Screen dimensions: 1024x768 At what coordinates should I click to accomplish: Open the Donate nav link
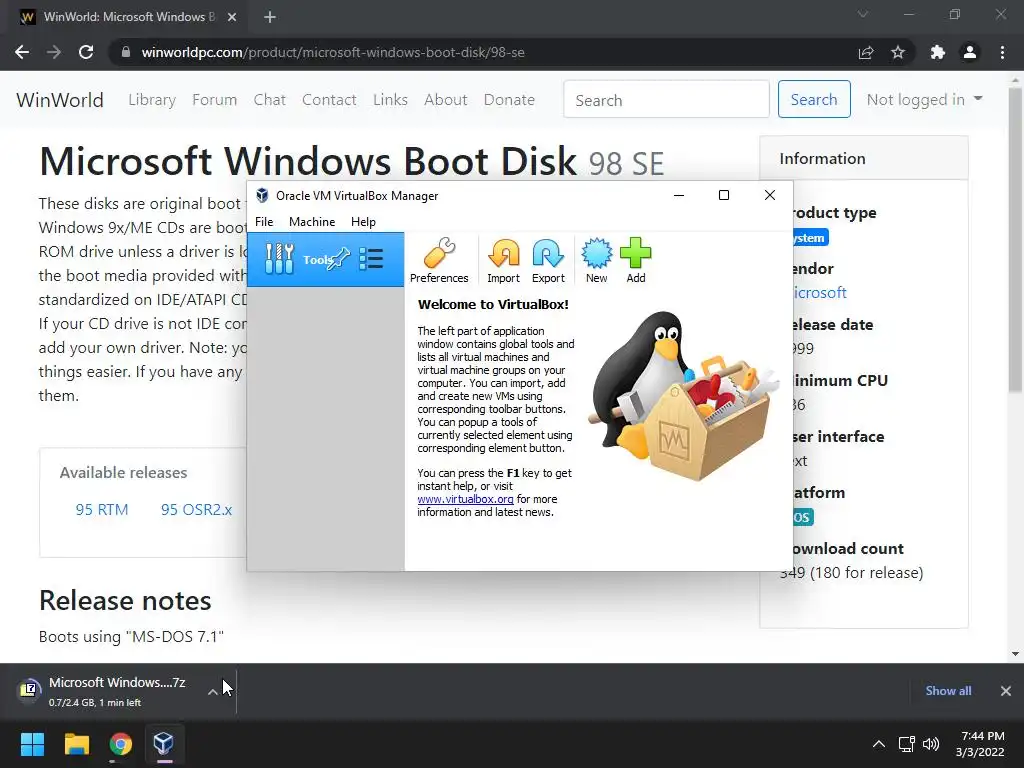[x=509, y=100]
